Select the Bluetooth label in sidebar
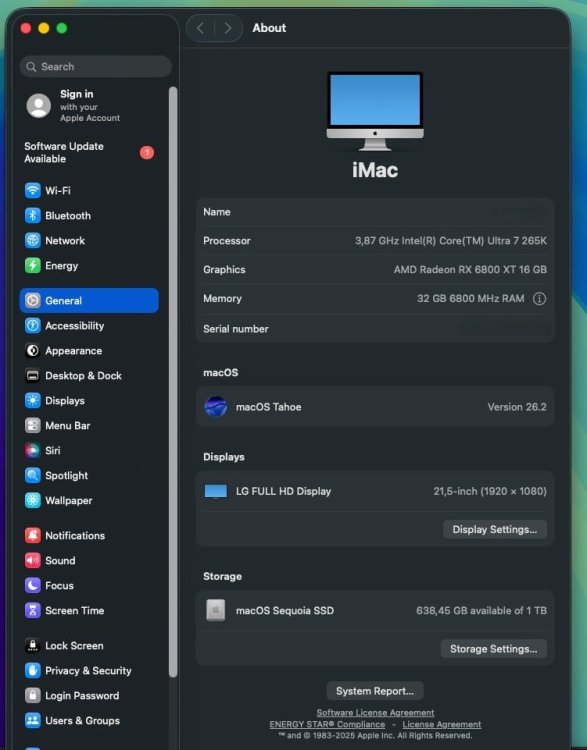The height and width of the screenshot is (750, 587). click(68, 216)
